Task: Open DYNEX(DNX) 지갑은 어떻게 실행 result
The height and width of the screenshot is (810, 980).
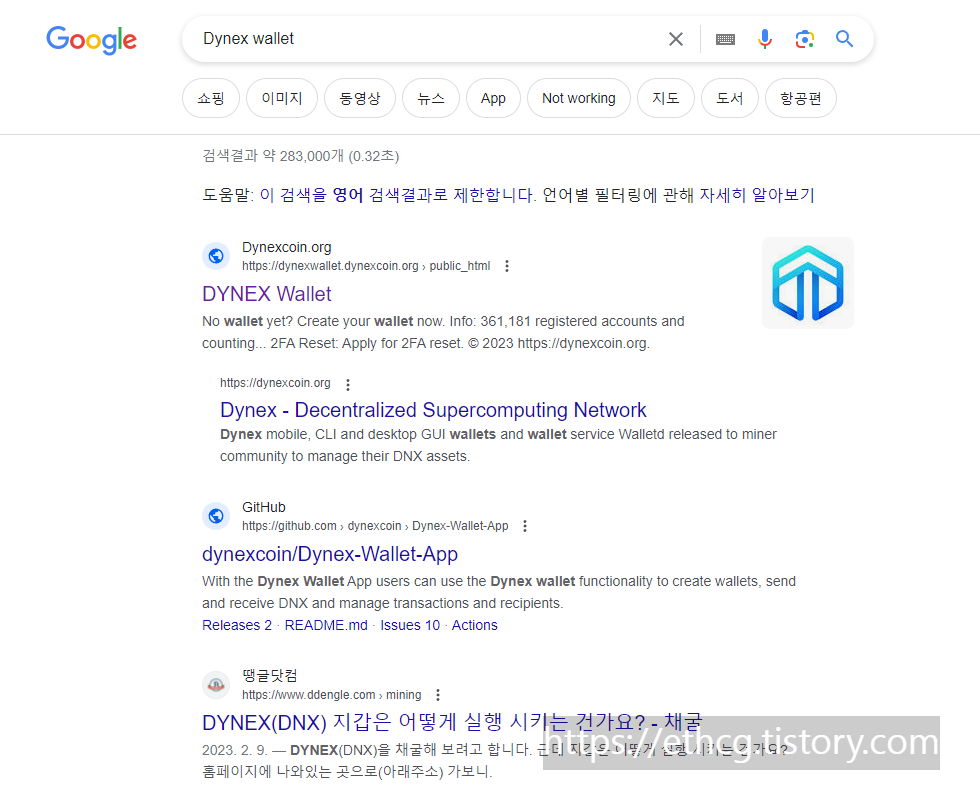Action: [452, 722]
